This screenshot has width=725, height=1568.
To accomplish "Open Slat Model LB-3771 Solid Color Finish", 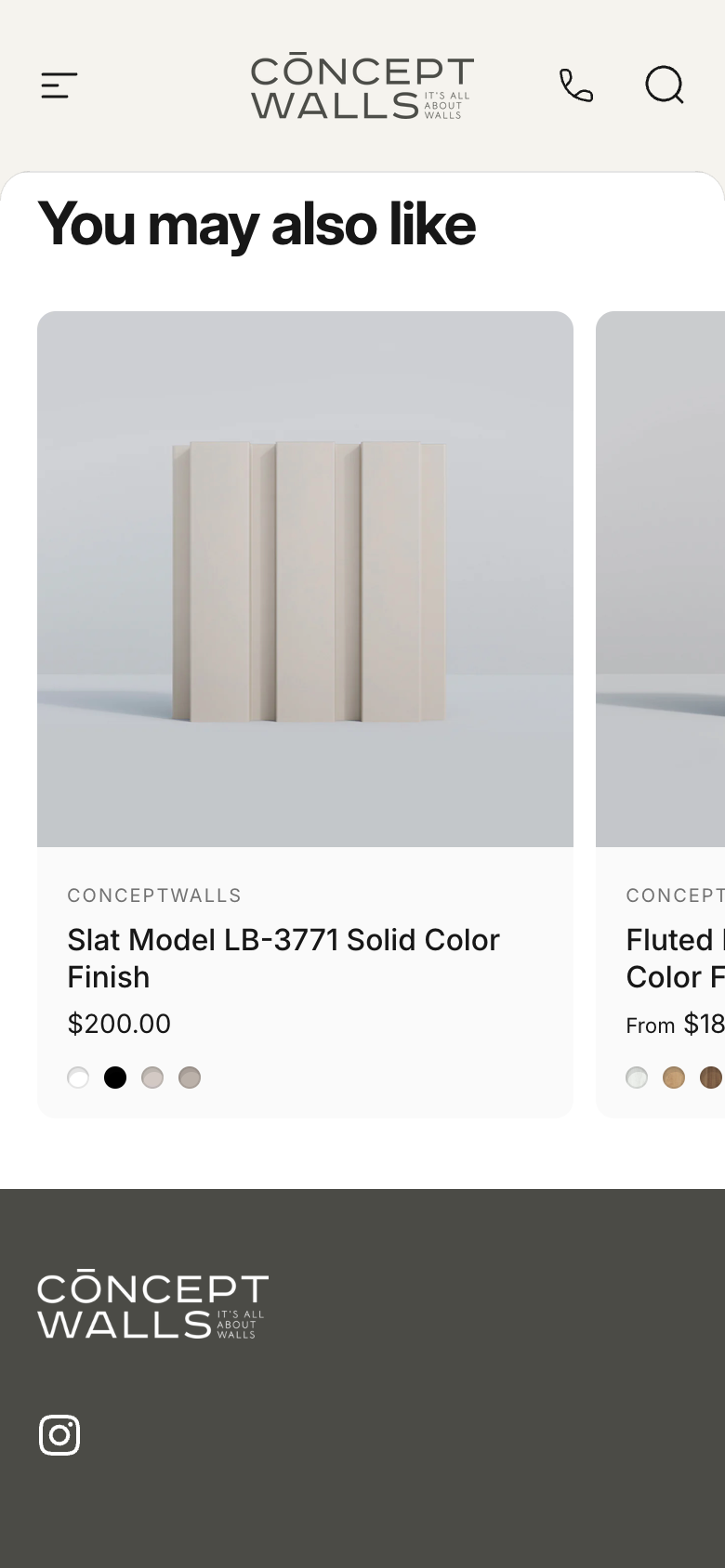I will [x=283, y=959].
